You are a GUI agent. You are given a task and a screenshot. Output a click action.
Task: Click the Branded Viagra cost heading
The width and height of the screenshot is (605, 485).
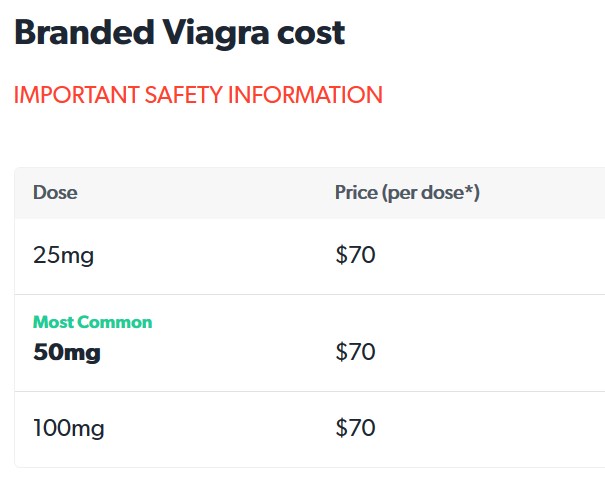tap(179, 34)
